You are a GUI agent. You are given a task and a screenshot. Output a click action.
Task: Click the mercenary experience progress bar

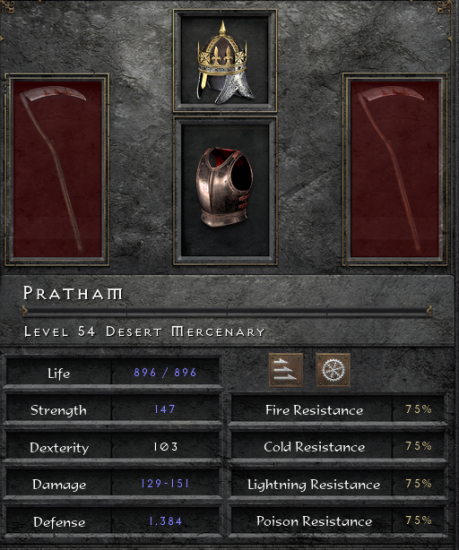(x=227, y=311)
